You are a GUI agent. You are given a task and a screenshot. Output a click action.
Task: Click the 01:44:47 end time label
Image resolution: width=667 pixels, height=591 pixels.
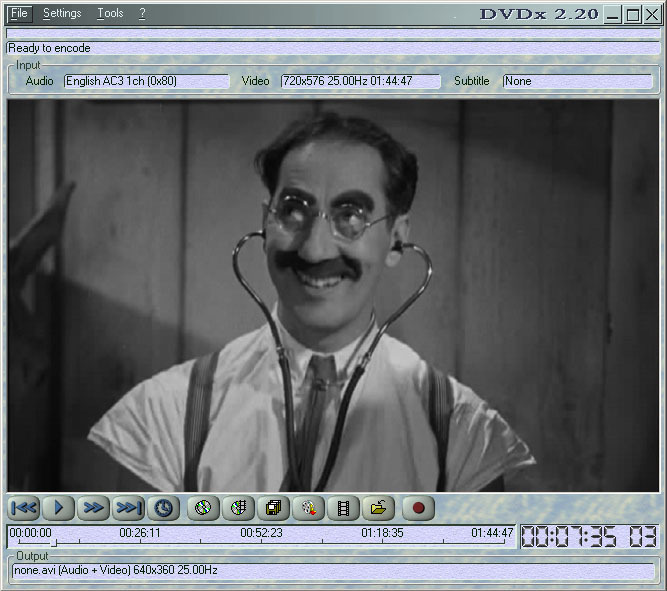[x=492, y=533]
